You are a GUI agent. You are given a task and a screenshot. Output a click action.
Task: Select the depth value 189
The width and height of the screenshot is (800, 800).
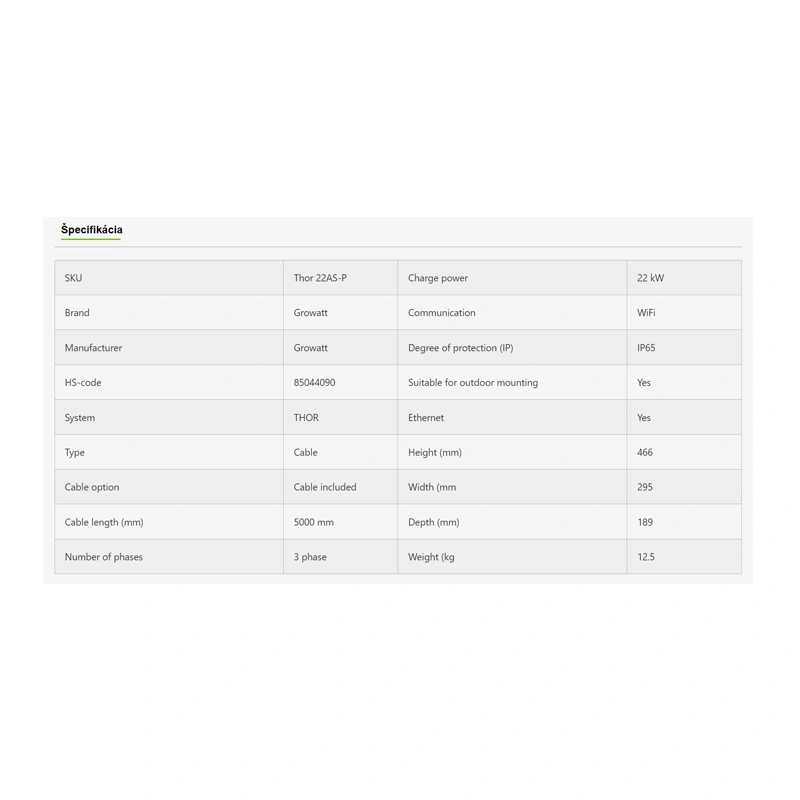[x=645, y=522]
